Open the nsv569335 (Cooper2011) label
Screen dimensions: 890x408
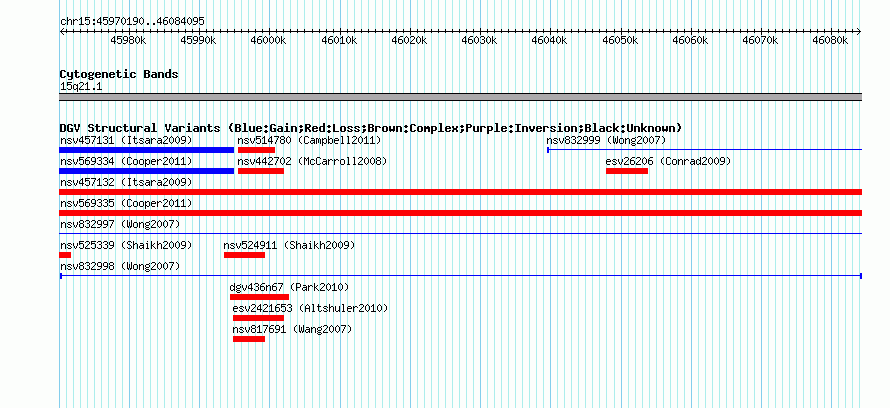[126, 203]
